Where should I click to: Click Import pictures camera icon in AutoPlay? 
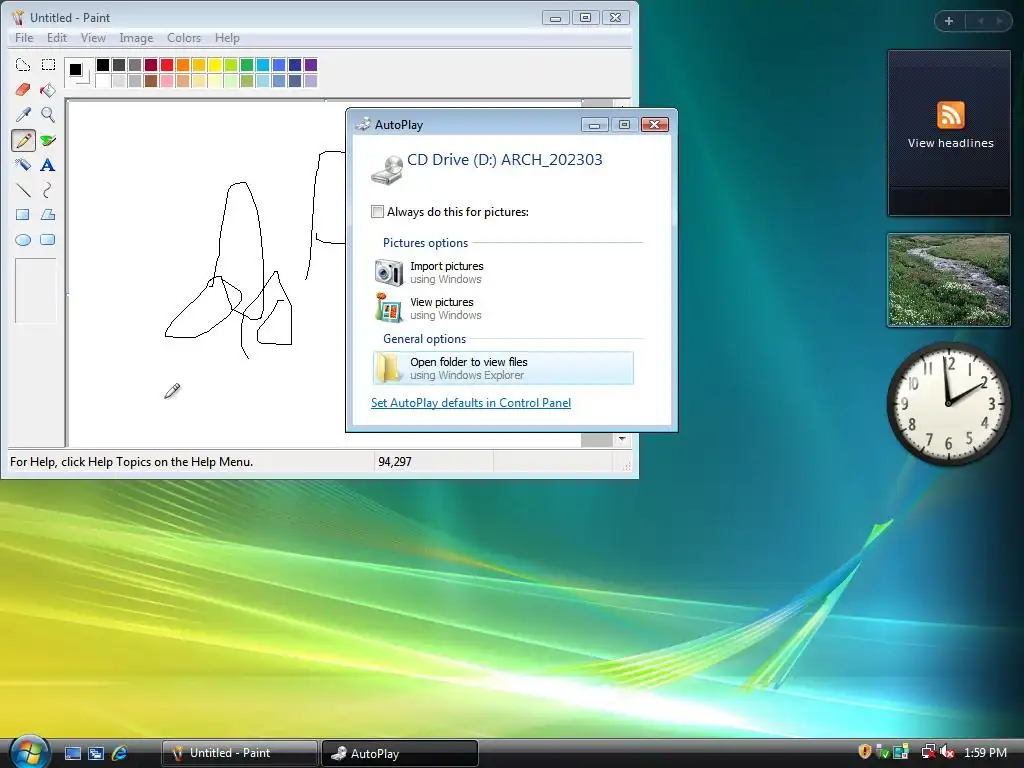[389, 272]
